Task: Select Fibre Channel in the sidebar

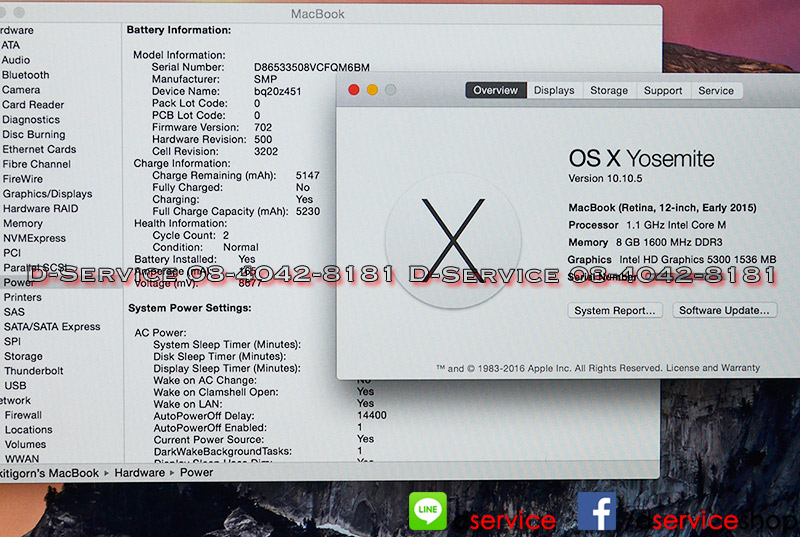Action: (x=37, y=164)
